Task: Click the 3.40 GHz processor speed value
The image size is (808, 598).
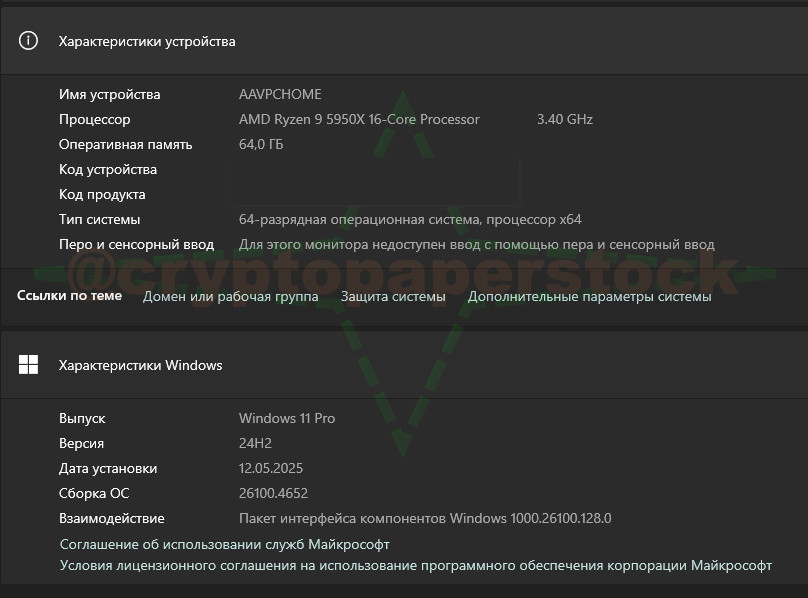Action: coord(564,119)
